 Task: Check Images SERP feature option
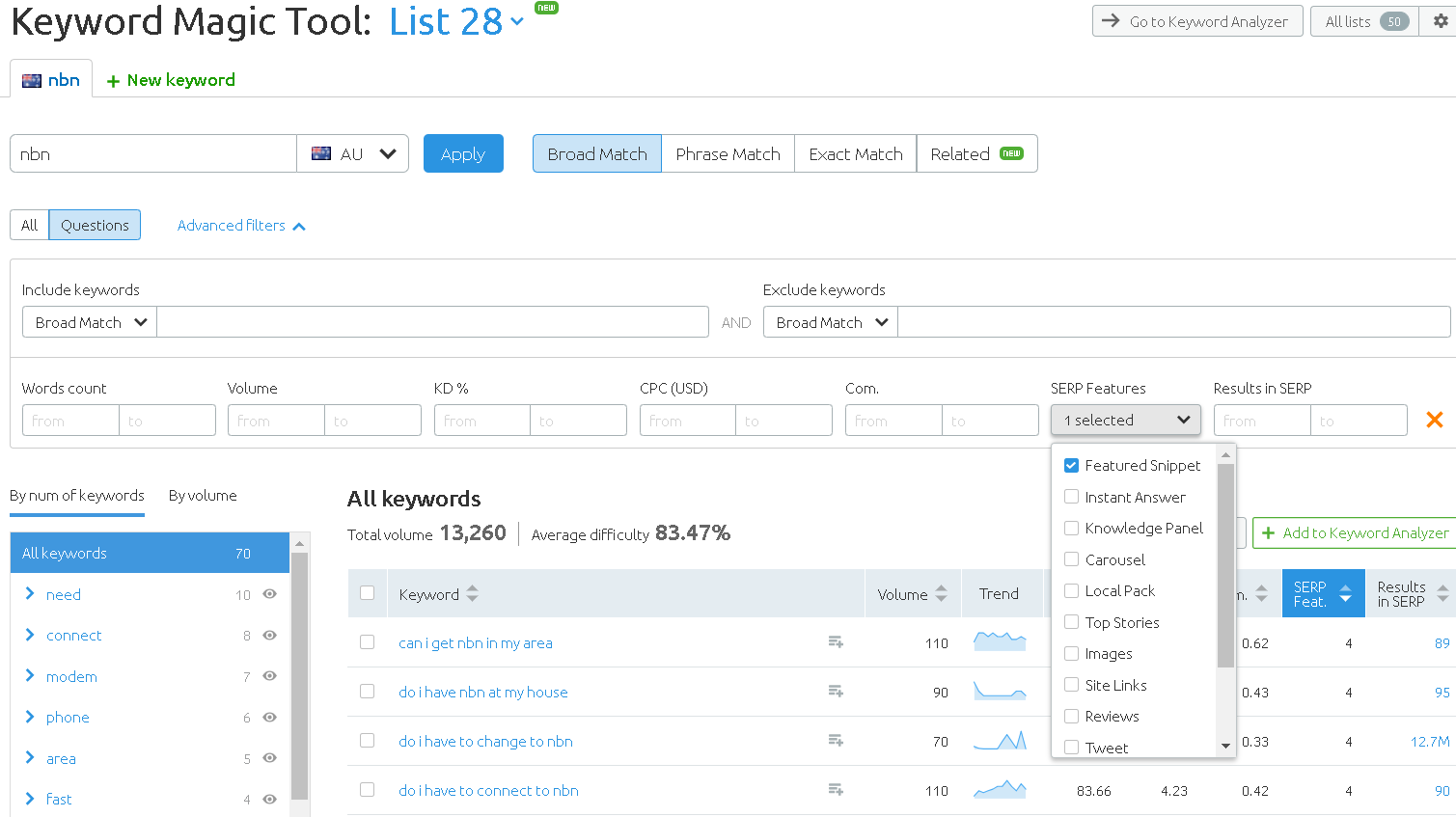tap(1071, 653)
